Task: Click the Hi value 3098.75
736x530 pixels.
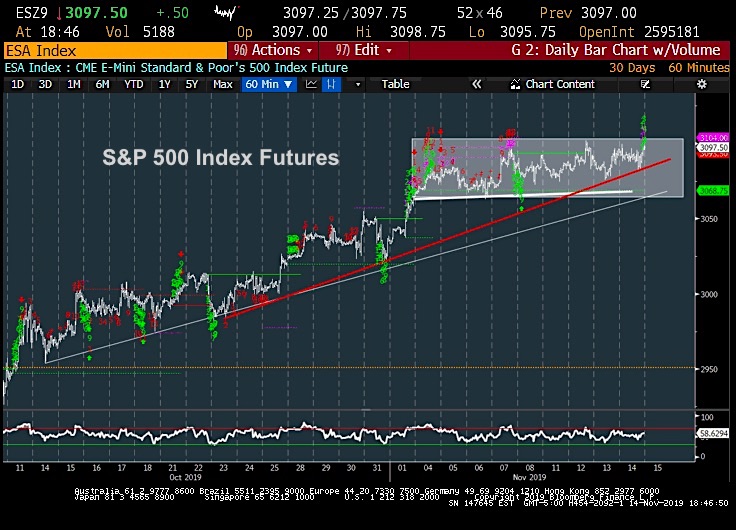Action: [x=417, y=32]
